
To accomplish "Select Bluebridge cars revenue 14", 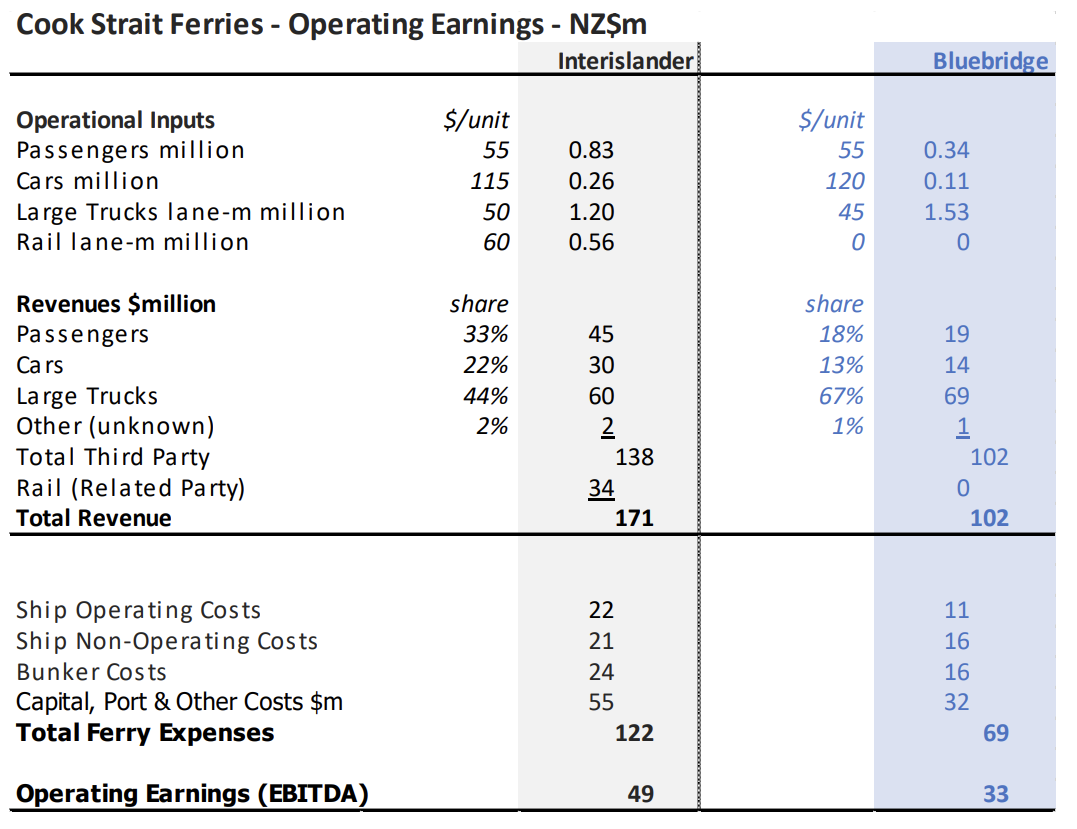I will pyautogui.click(x=956, y=365).
